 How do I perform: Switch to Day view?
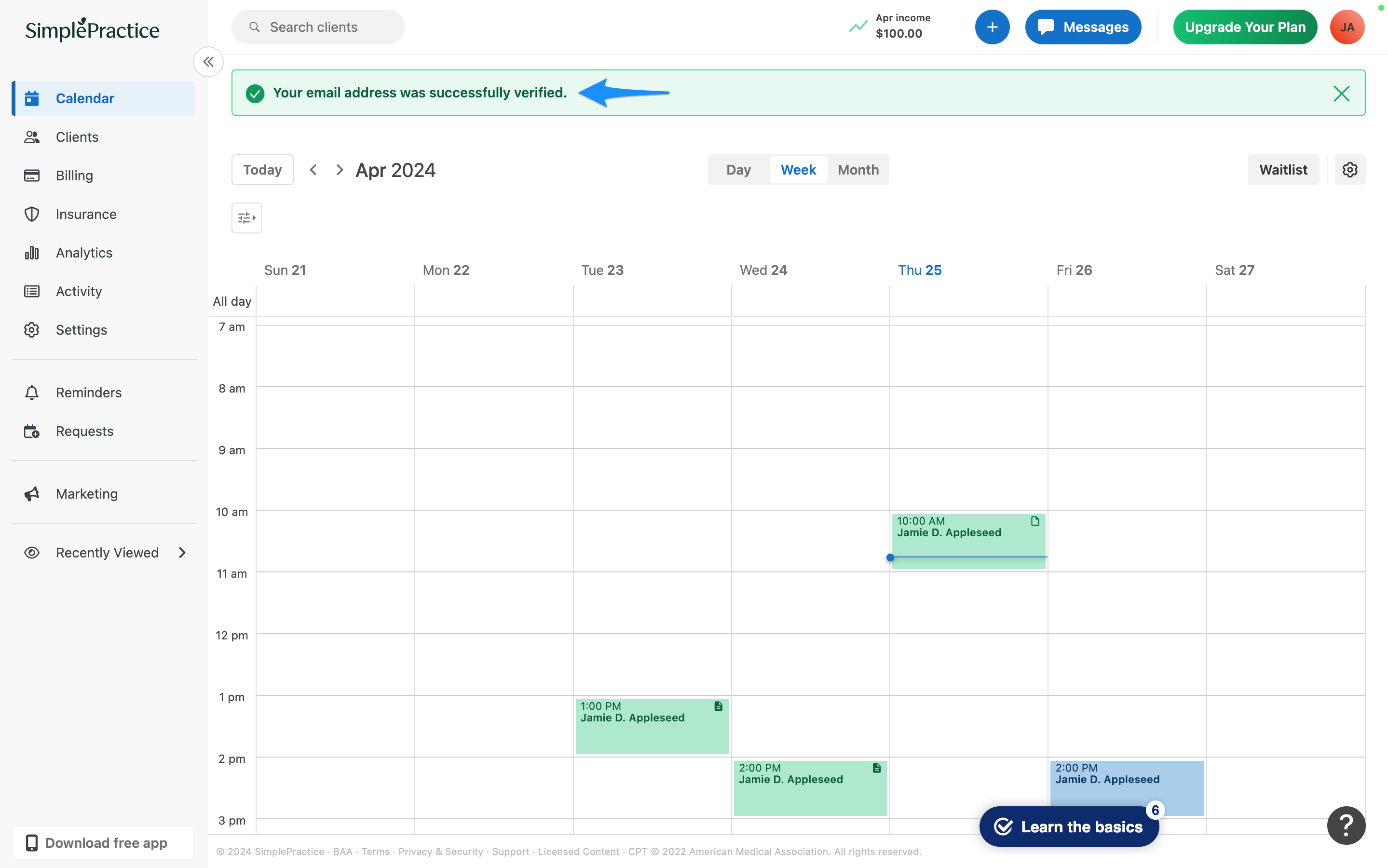[738, 169]
